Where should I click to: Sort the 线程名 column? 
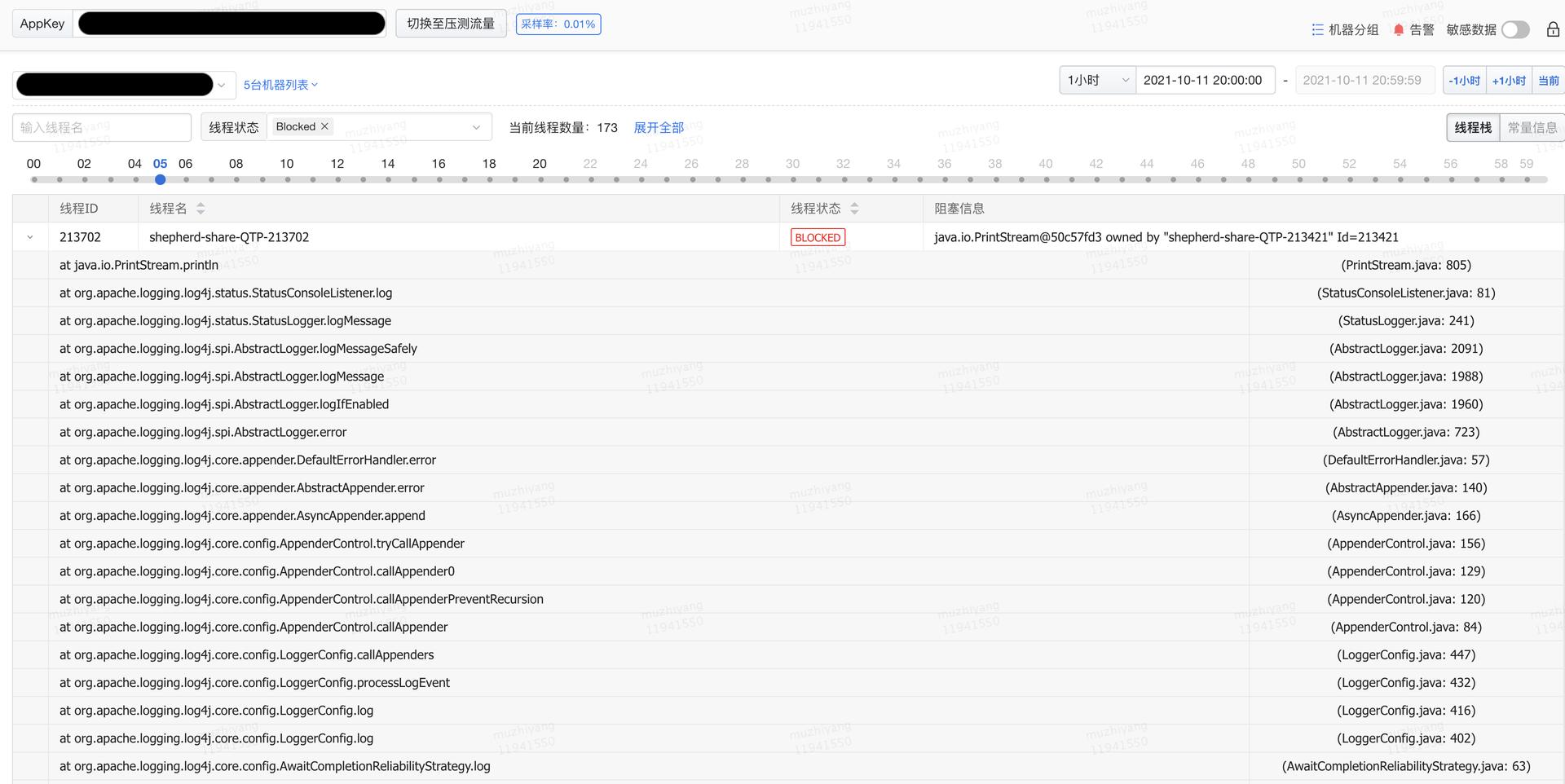[201, 208]
